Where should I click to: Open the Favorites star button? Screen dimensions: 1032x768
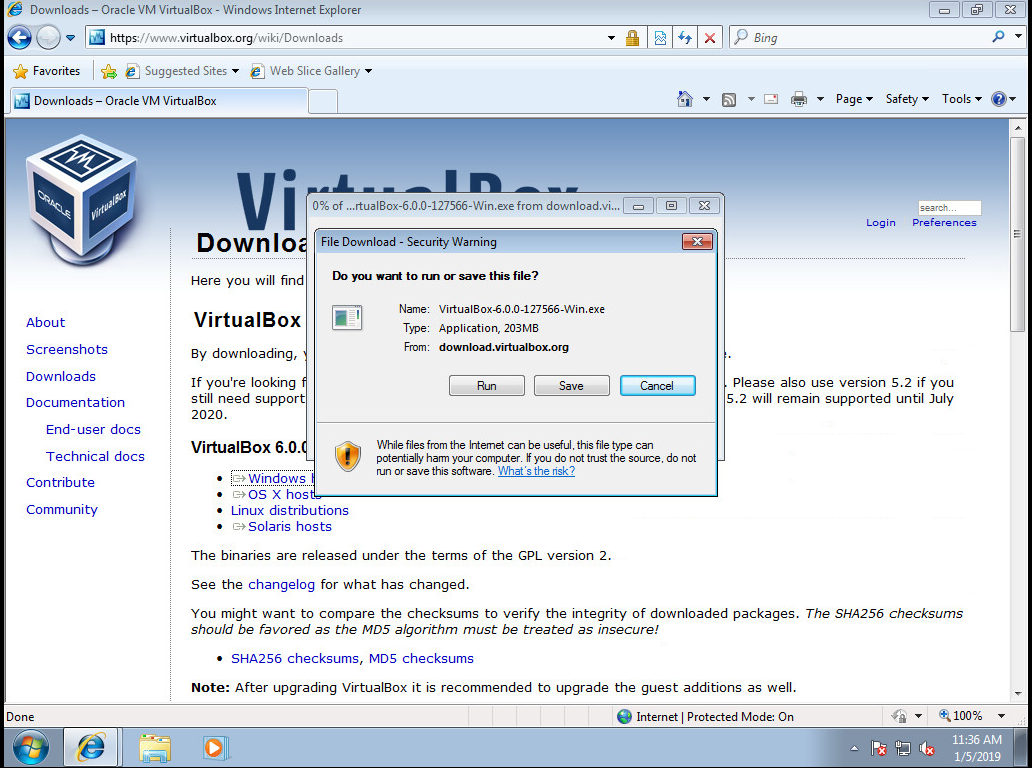47,70
